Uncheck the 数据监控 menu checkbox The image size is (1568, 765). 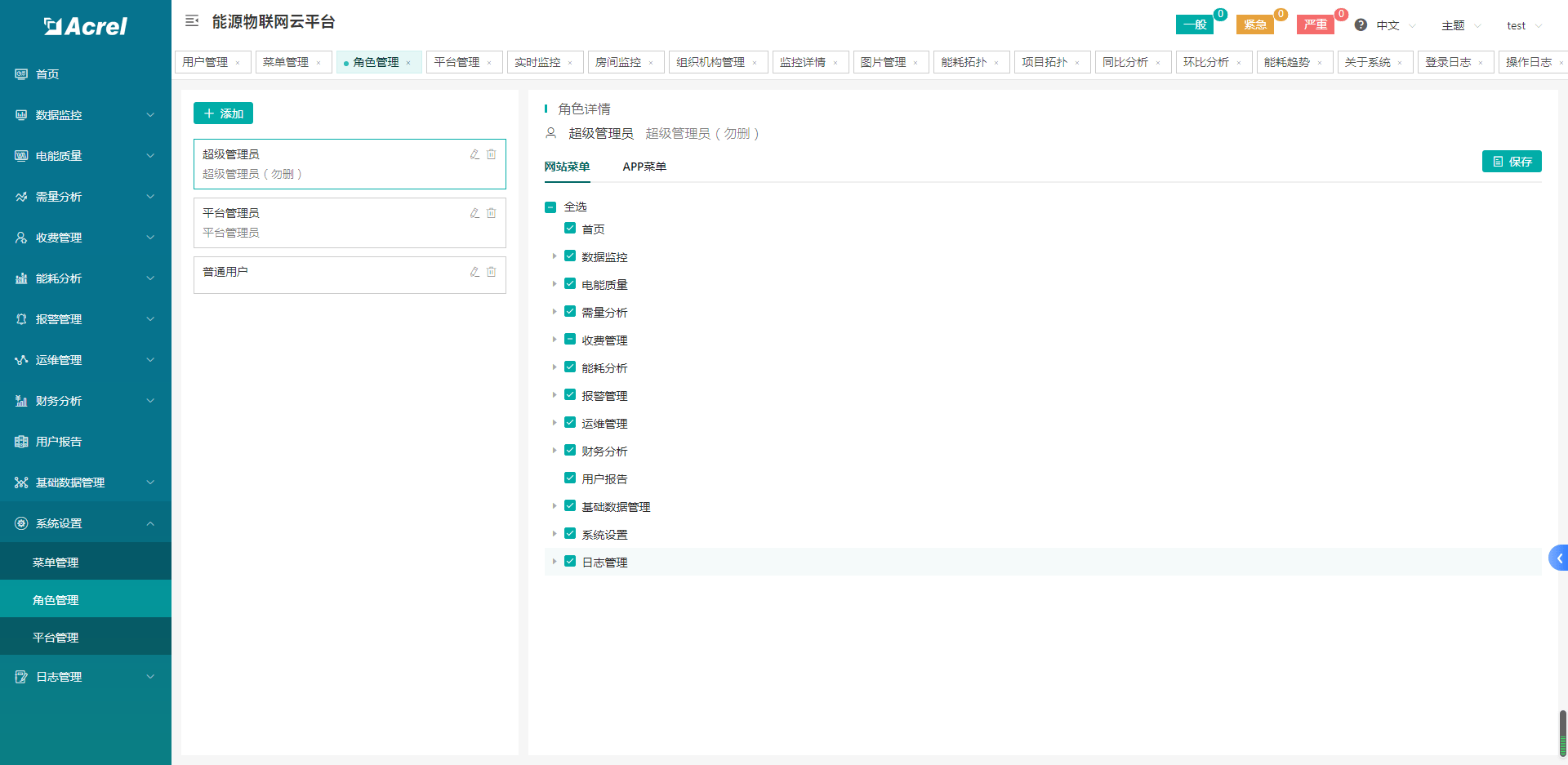(570, 256)
